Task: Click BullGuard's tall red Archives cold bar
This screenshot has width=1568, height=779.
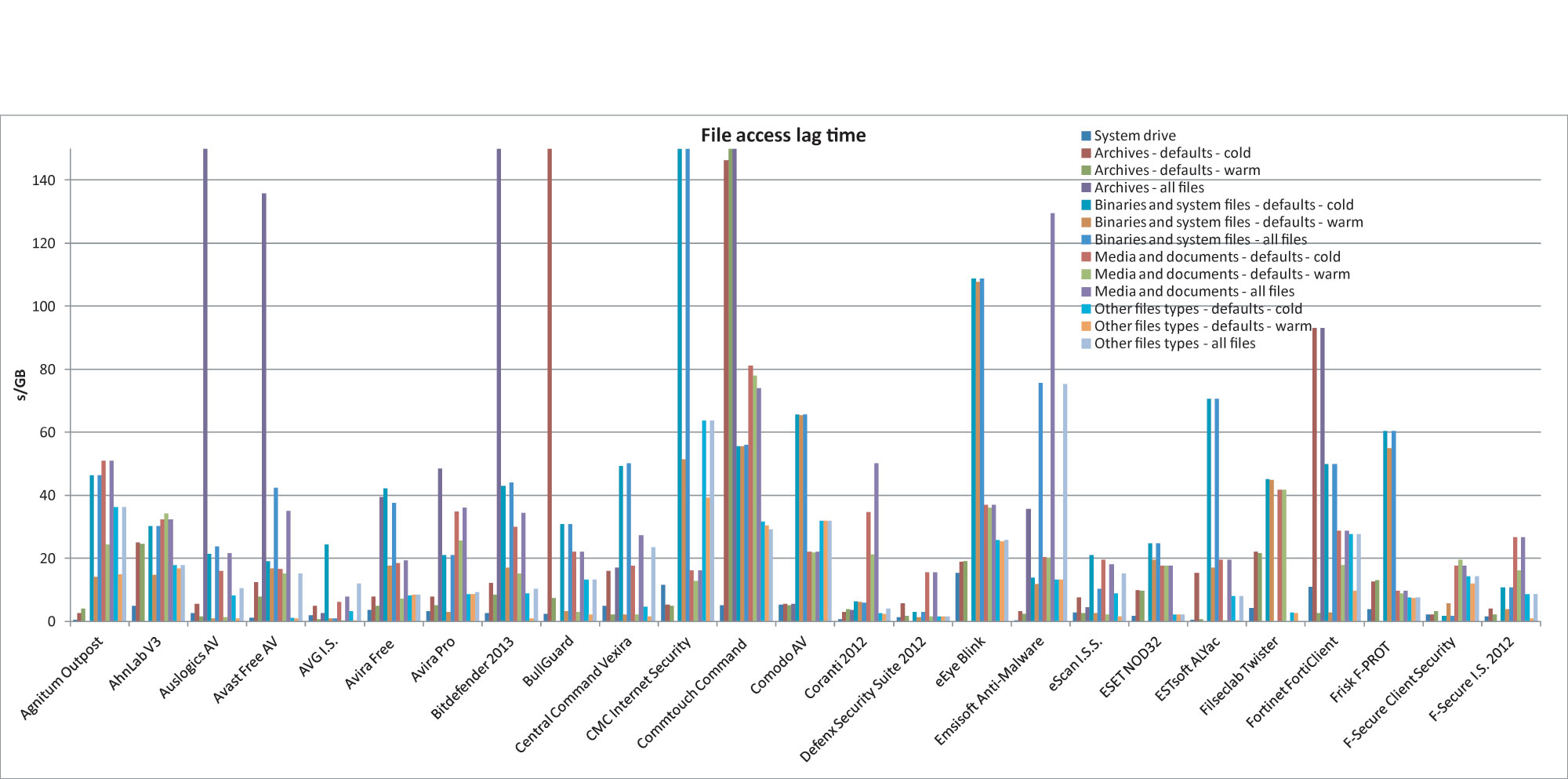Action: 550,385
